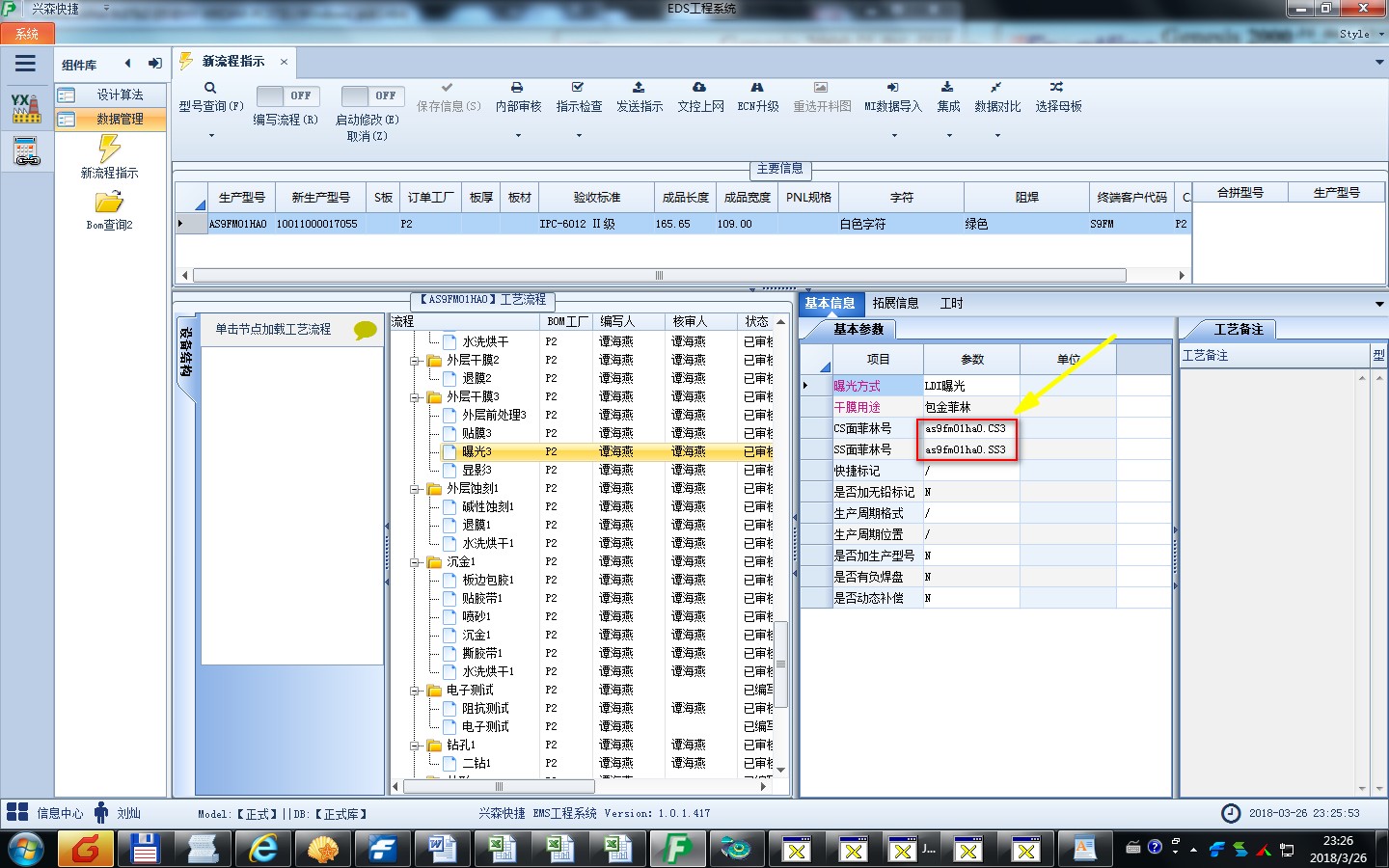Open Internet Explorer from taskbar
The image size is (1389, 868).
pos(262,850)
